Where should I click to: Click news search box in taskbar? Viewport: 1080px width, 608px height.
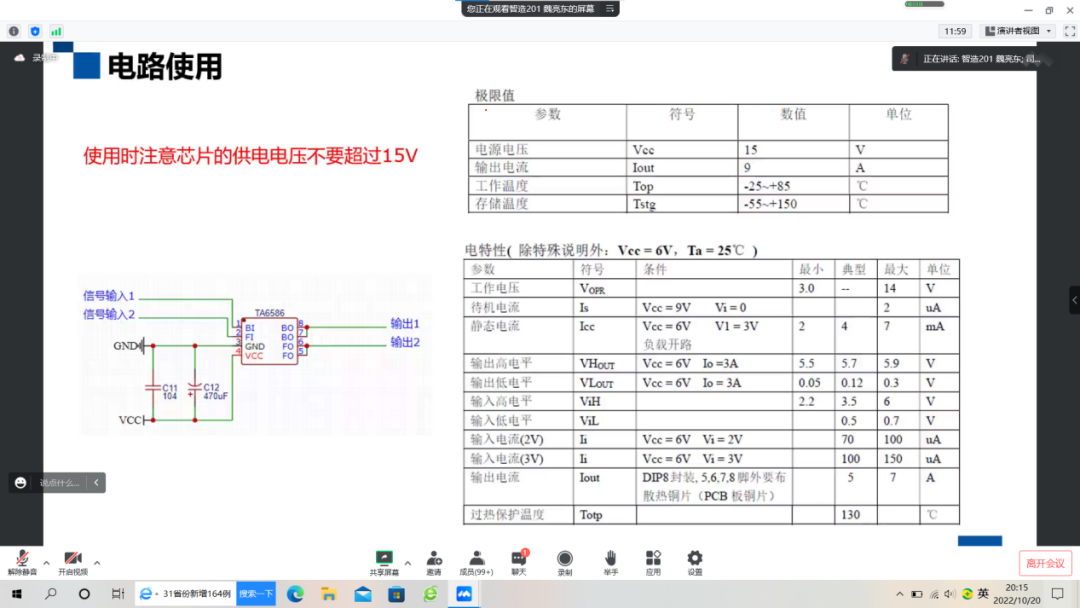tap(186, 594)
